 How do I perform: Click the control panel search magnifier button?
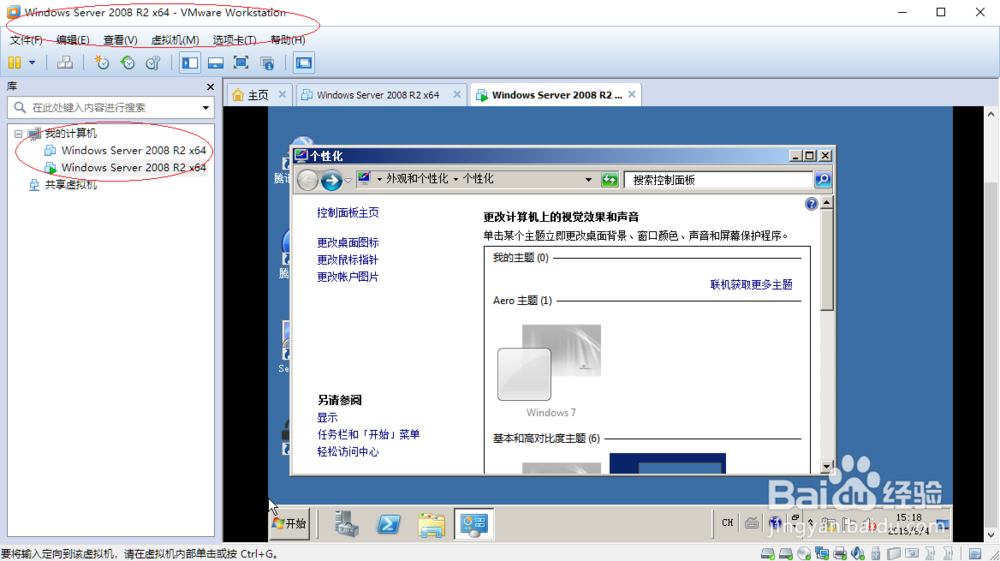pos(823,180)
